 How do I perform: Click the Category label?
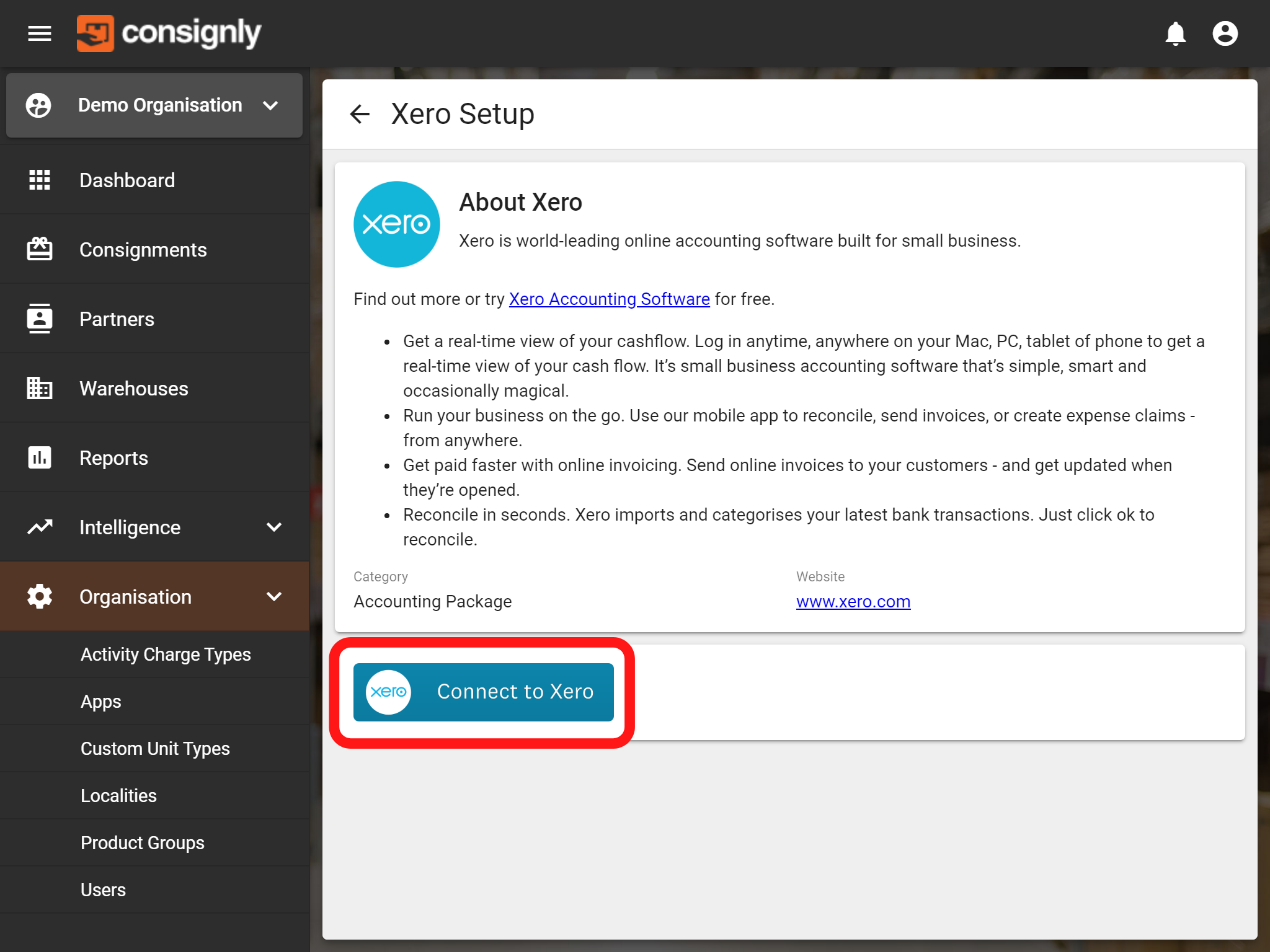click(x=381, y=576)
